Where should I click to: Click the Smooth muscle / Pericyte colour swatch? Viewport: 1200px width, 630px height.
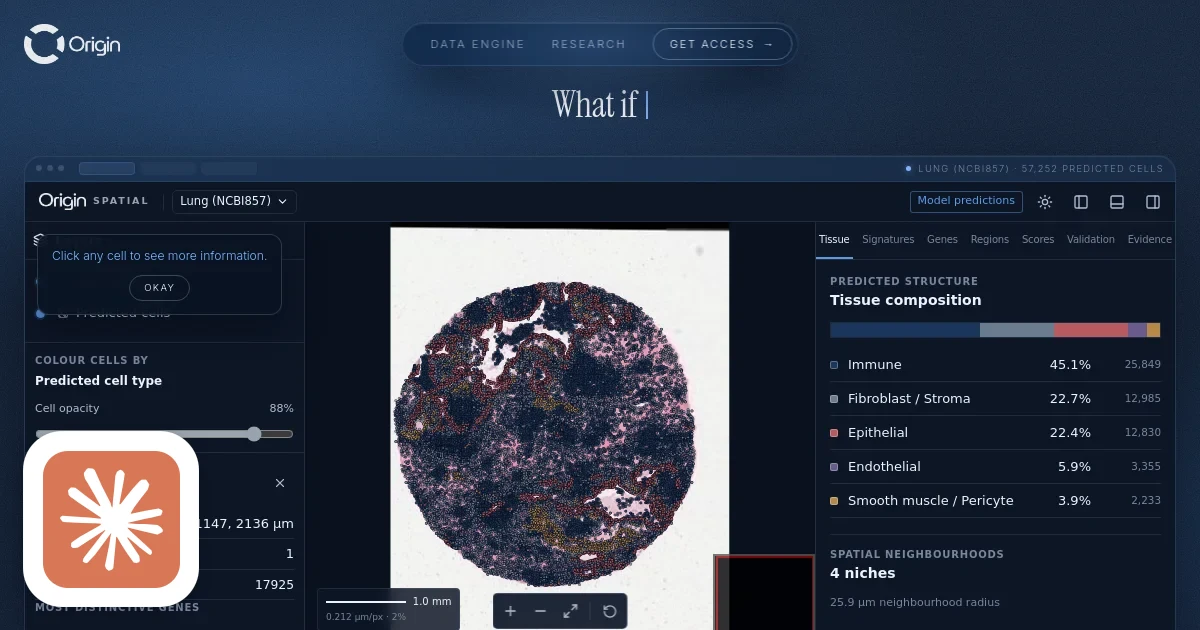coord(834,501)
